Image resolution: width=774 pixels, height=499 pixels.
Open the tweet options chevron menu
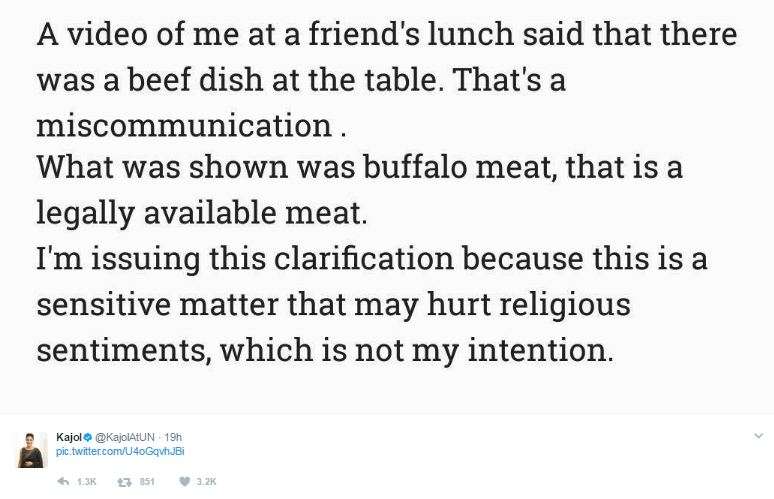pos(759,436)
